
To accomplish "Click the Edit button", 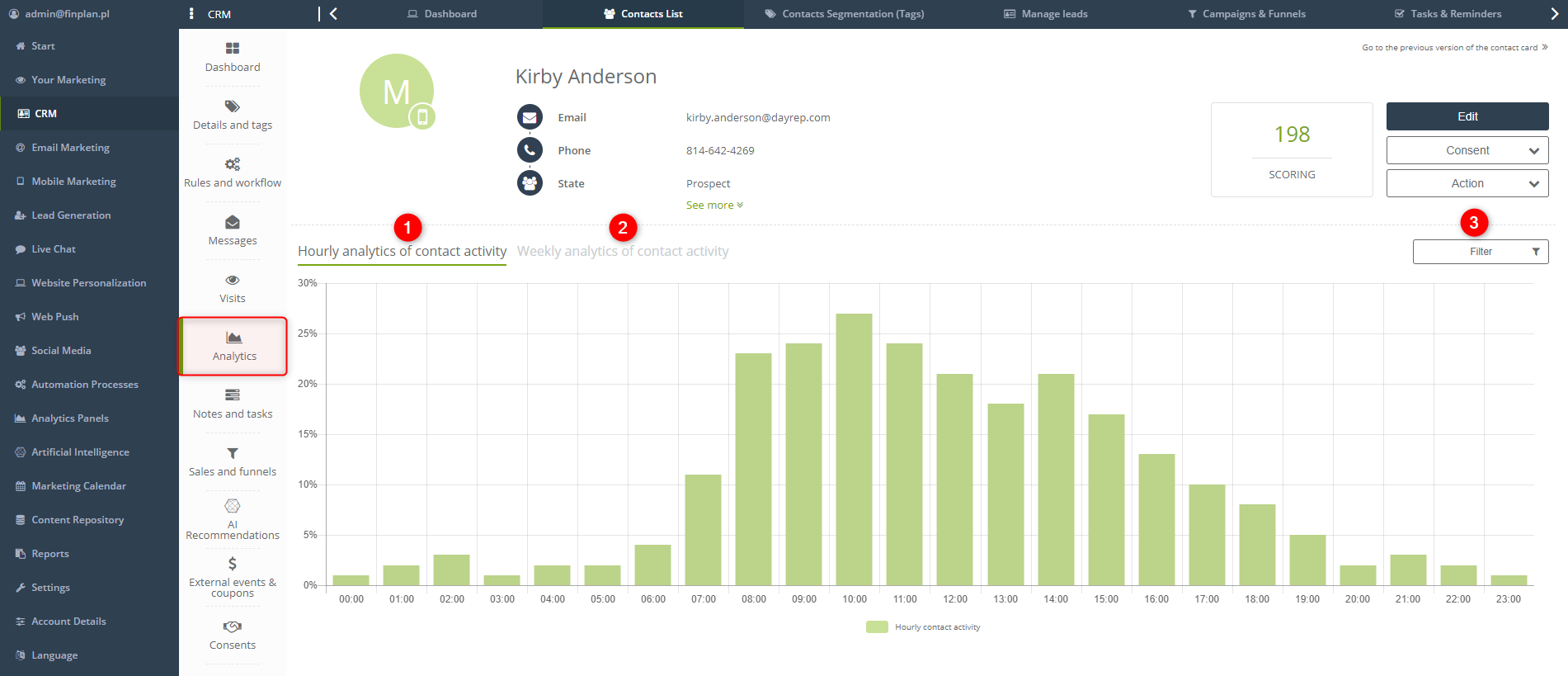I will tap(1467, 116).
